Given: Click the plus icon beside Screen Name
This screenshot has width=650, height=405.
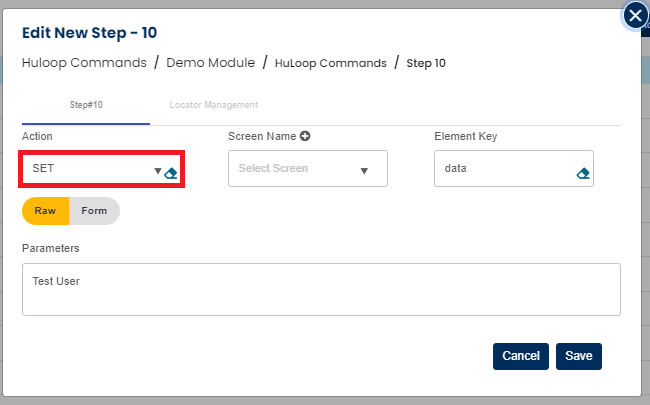Looking at the screenshot, I should pyautogui.click(x=304, y=136).
